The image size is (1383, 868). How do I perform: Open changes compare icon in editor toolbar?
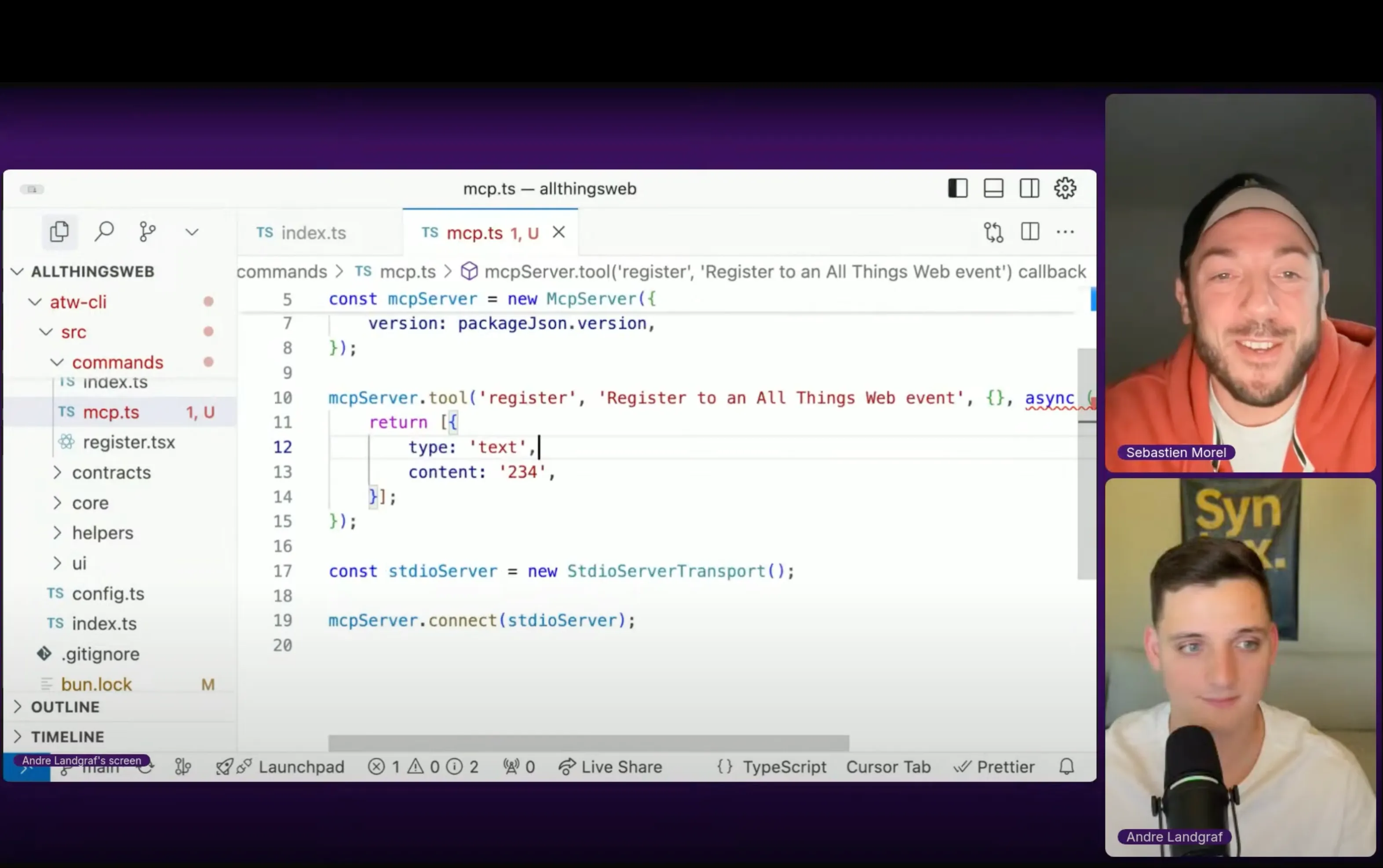[993, 232]
